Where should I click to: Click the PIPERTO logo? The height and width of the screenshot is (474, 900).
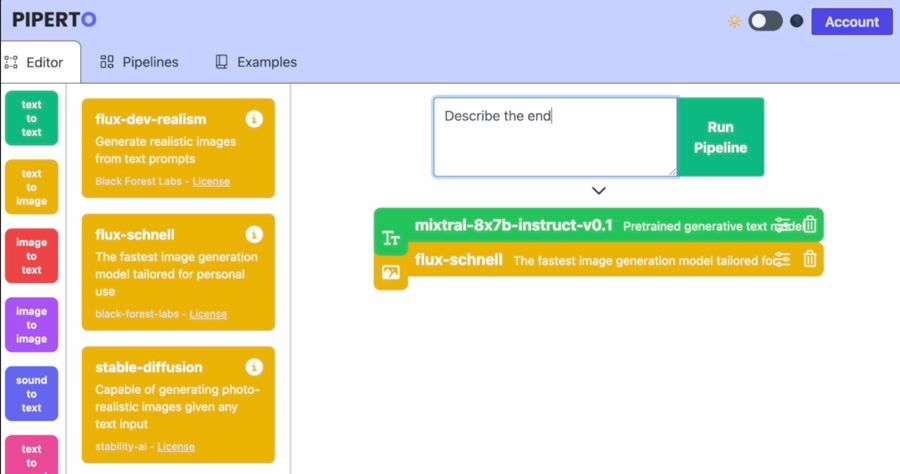[x=54, y=20]
